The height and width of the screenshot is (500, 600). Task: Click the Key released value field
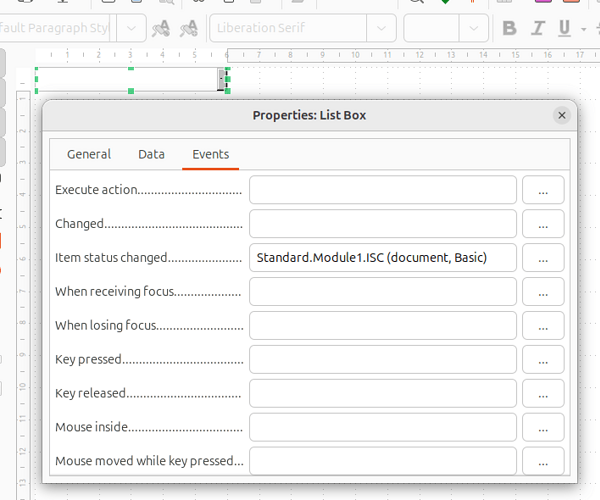[x=383, y=393]
